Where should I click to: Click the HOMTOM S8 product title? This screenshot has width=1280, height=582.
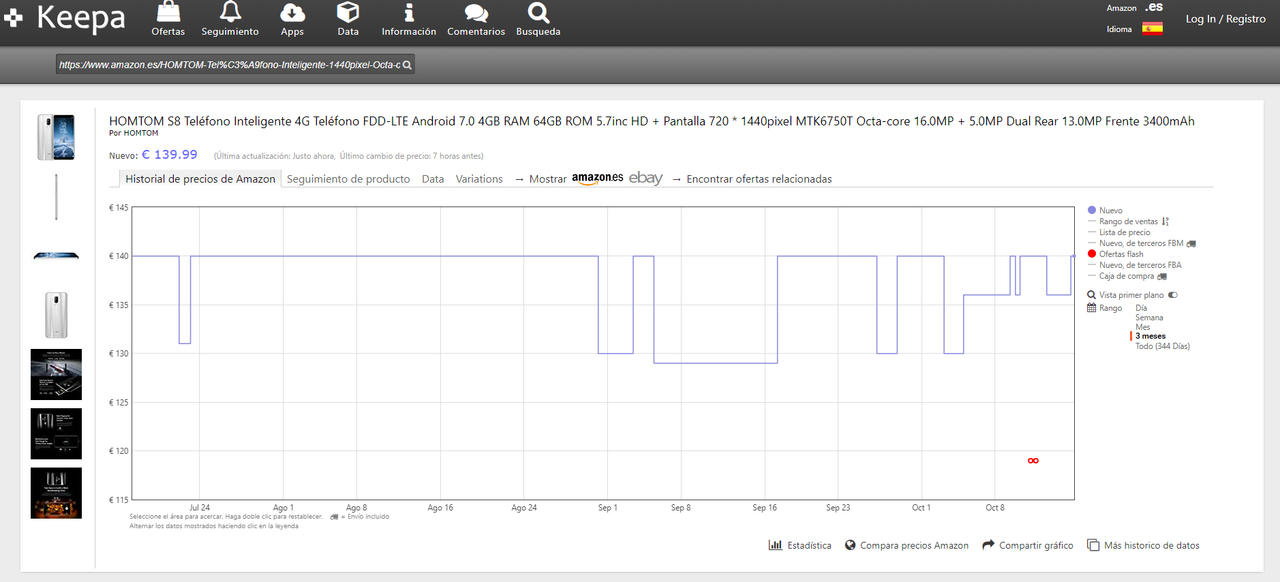(x=651, y=121)
